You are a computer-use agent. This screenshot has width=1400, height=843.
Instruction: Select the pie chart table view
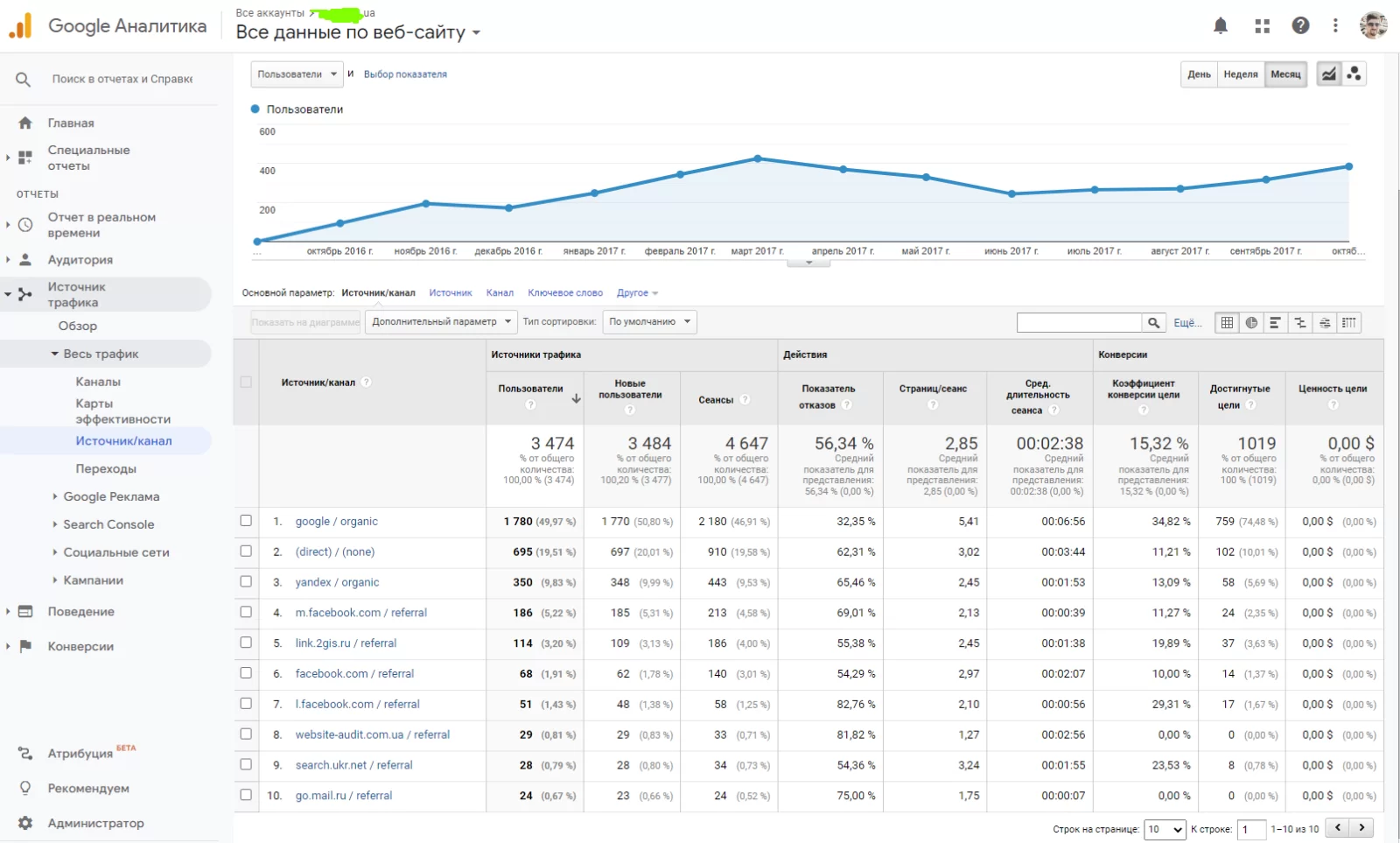1251,322
